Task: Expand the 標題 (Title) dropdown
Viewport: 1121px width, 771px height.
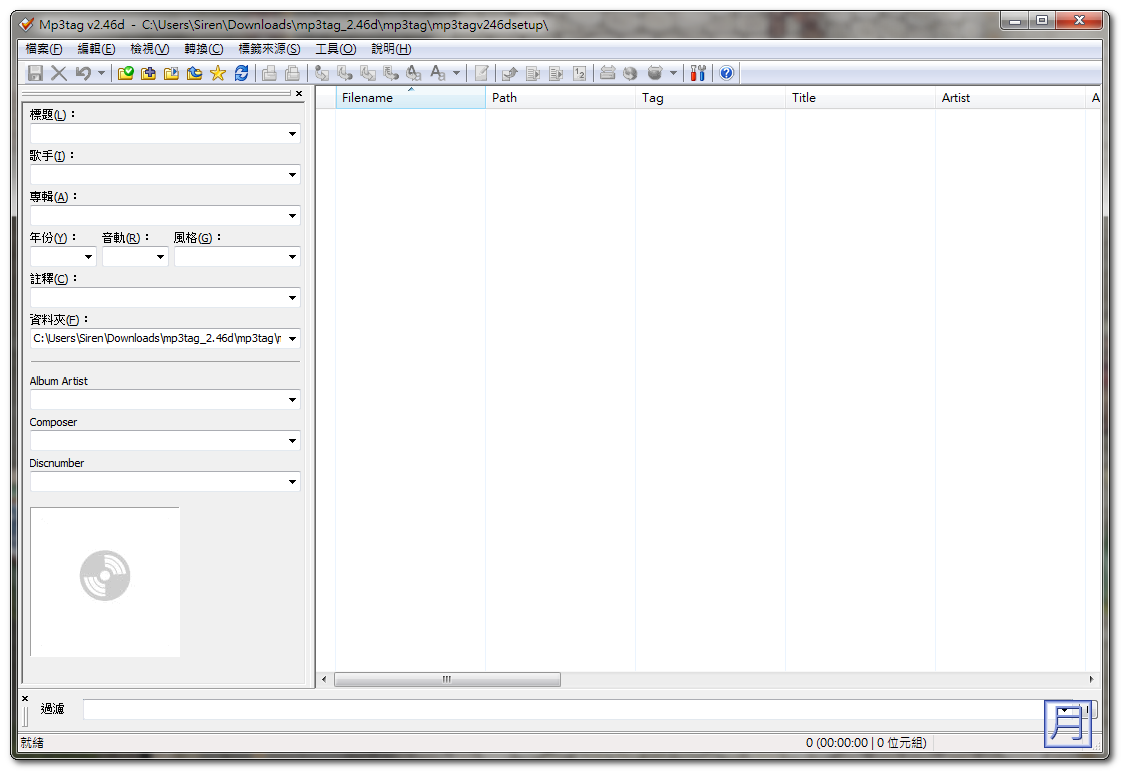Action: point(292,134)
